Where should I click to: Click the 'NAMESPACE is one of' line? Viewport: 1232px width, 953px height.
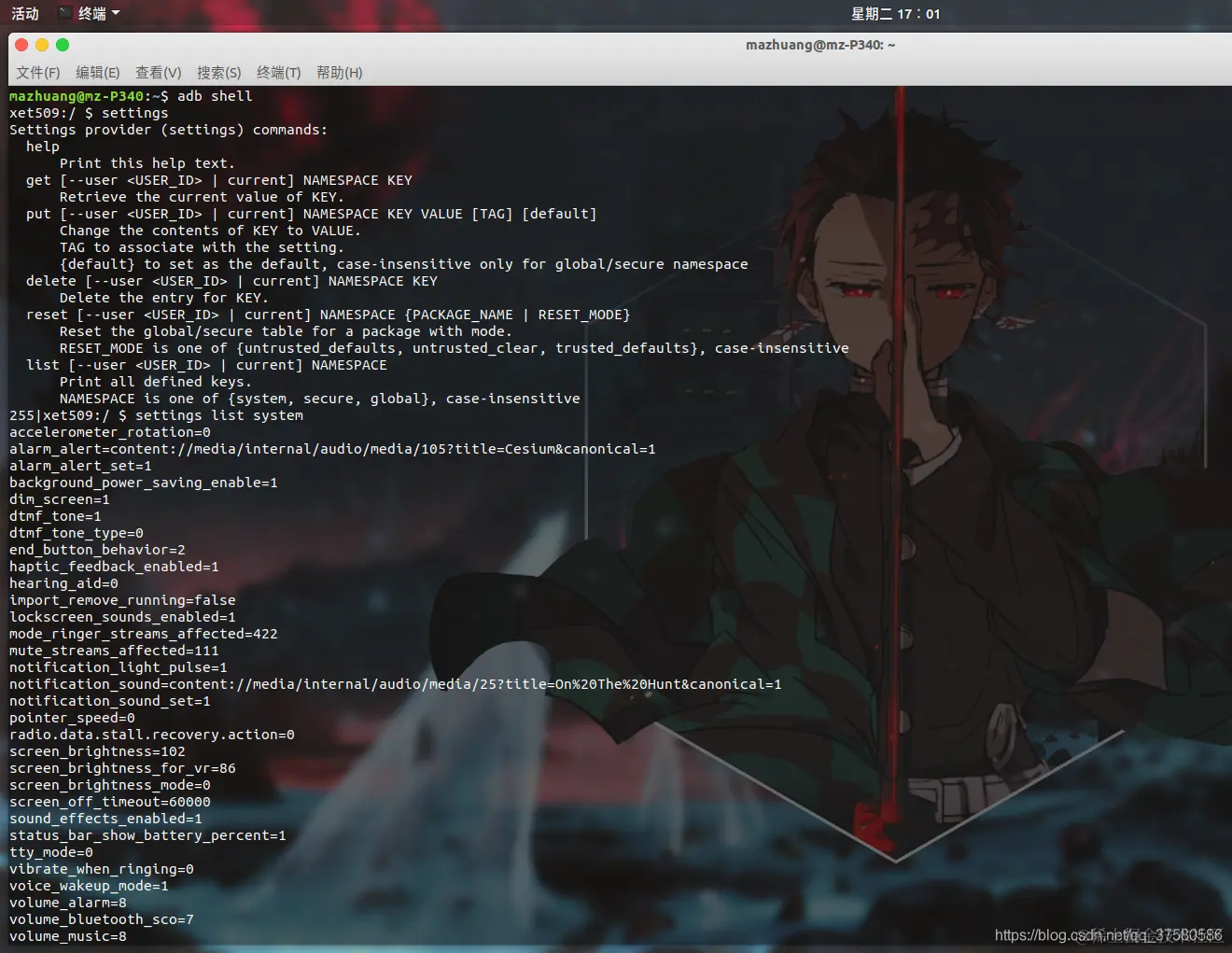320,399
